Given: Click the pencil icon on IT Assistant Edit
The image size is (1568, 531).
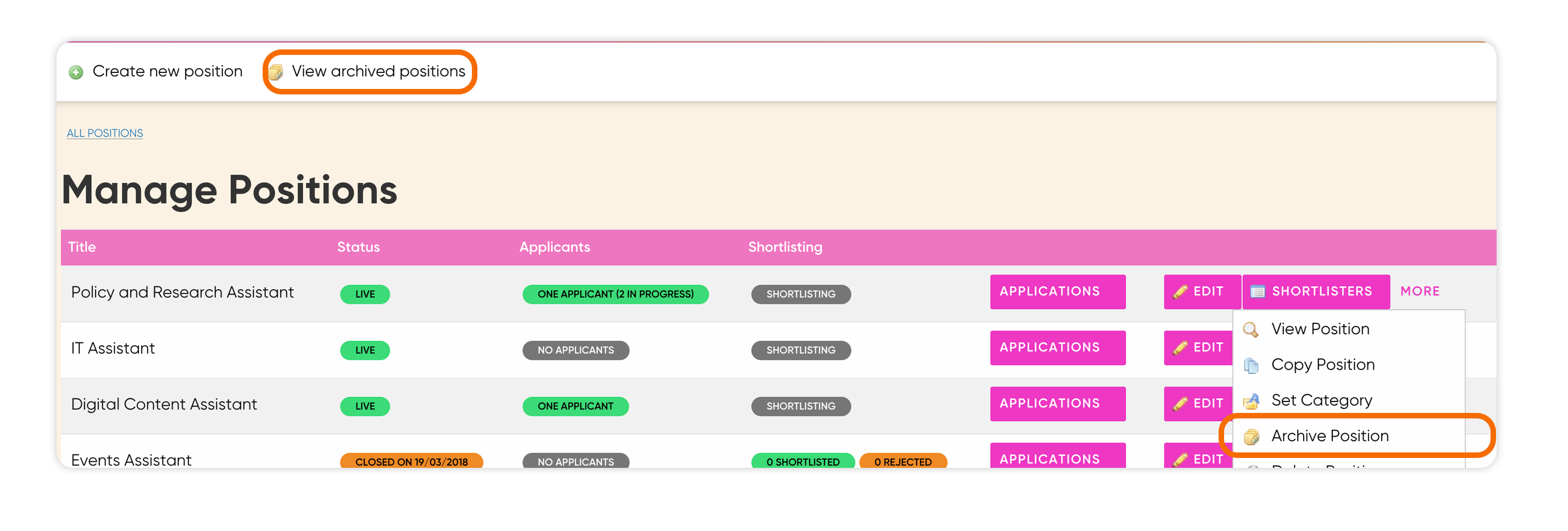Looking at the screenshot, I should (x=1180, y=348).
